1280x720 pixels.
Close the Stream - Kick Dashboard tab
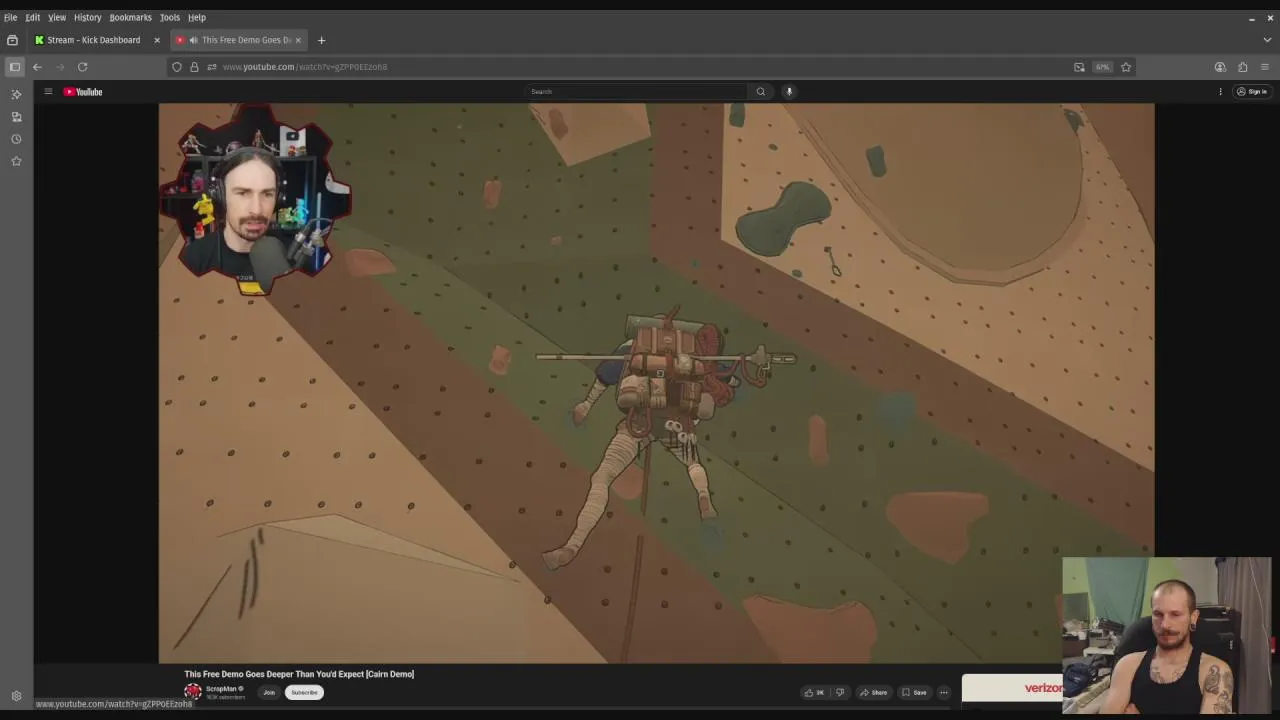(156, 40)
